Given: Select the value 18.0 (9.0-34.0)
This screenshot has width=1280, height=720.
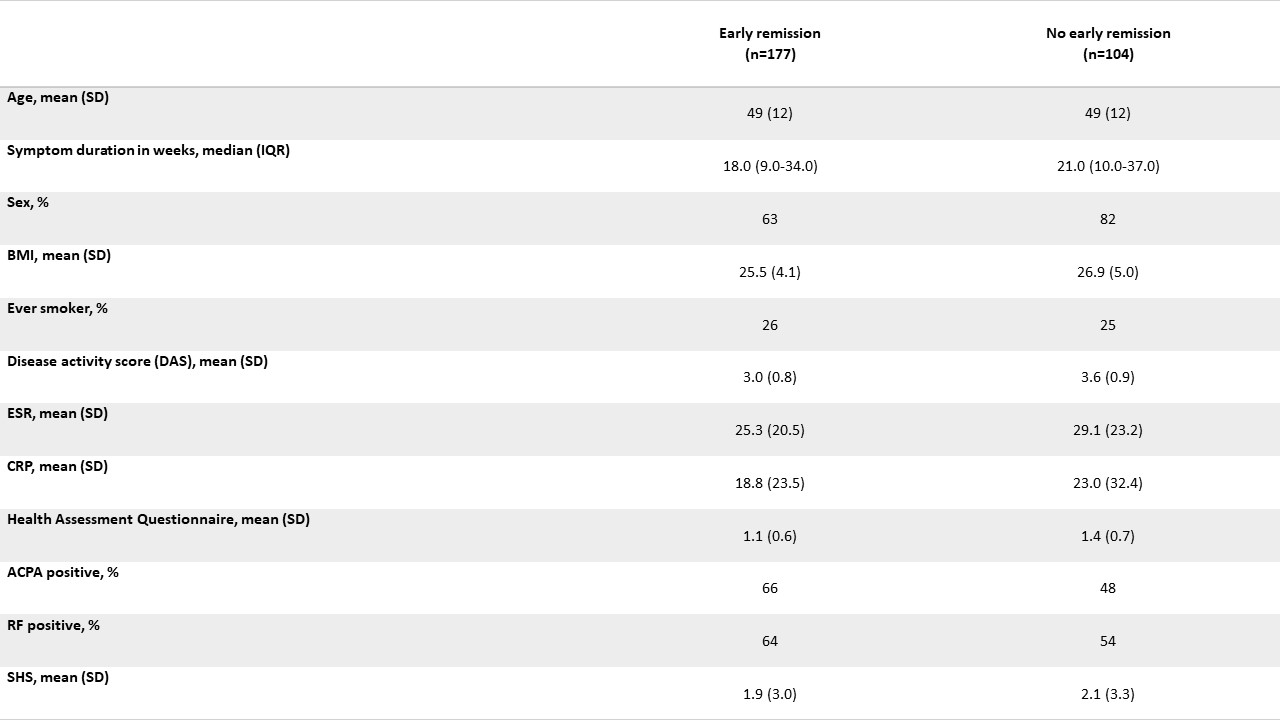Looking at the screenshot, I should coord(769,166).
